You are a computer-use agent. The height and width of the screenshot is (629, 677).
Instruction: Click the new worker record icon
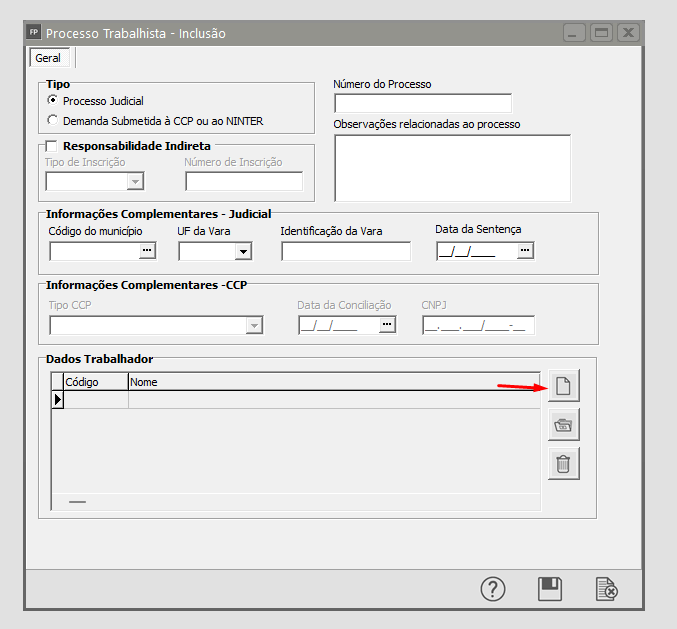pyautogui.click(x=563, y=387)
